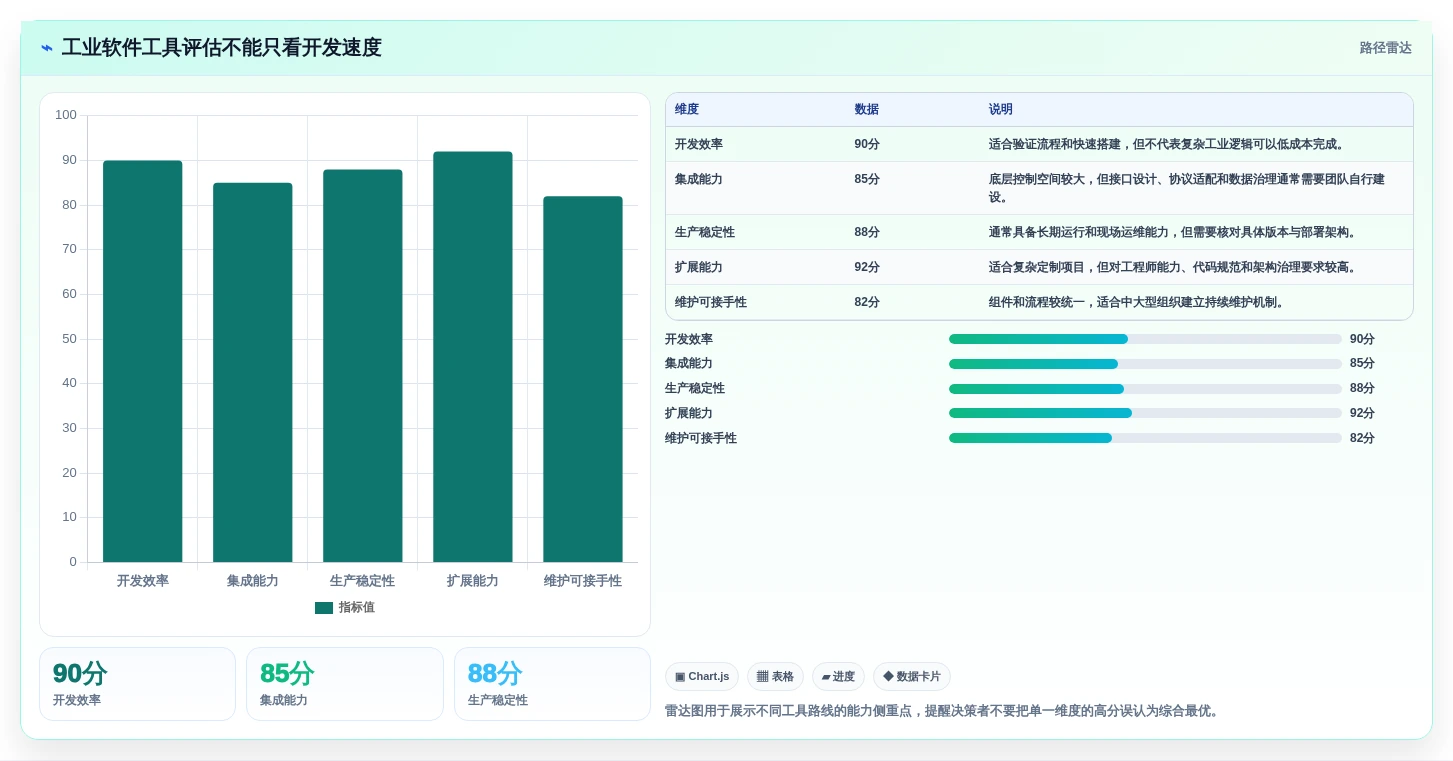Open the 85分 集成能力 data card

[345, 684]
